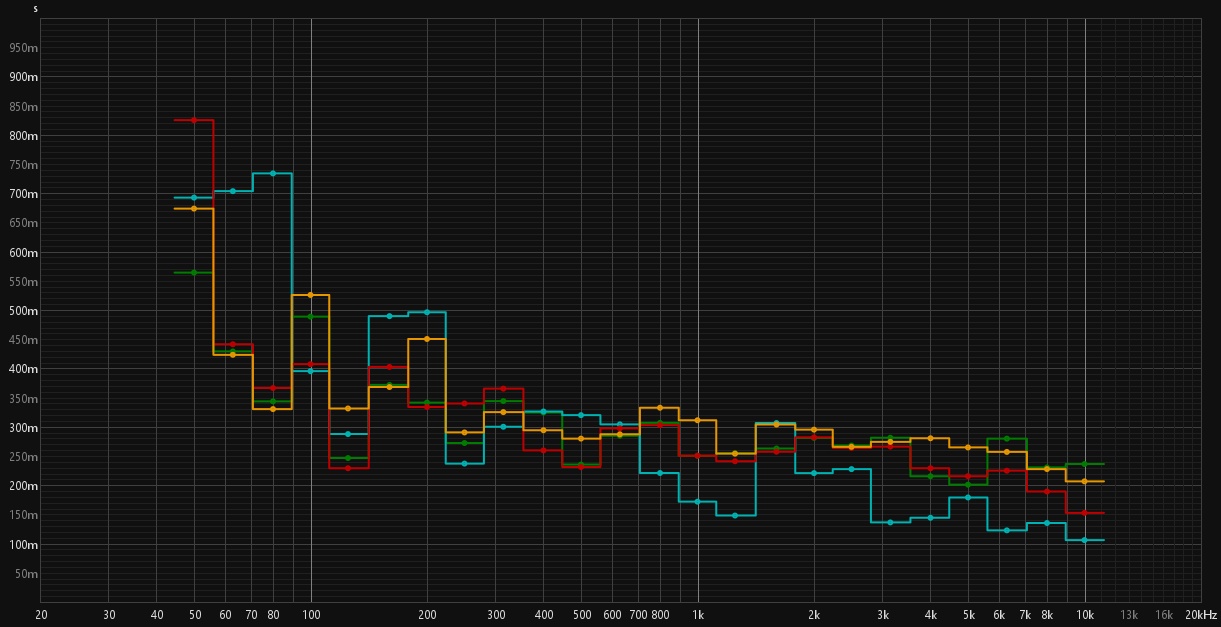Select the cyan data point in the 6.3 kHz band
The image size is (1221, 627).
(x=1007, y=530)
